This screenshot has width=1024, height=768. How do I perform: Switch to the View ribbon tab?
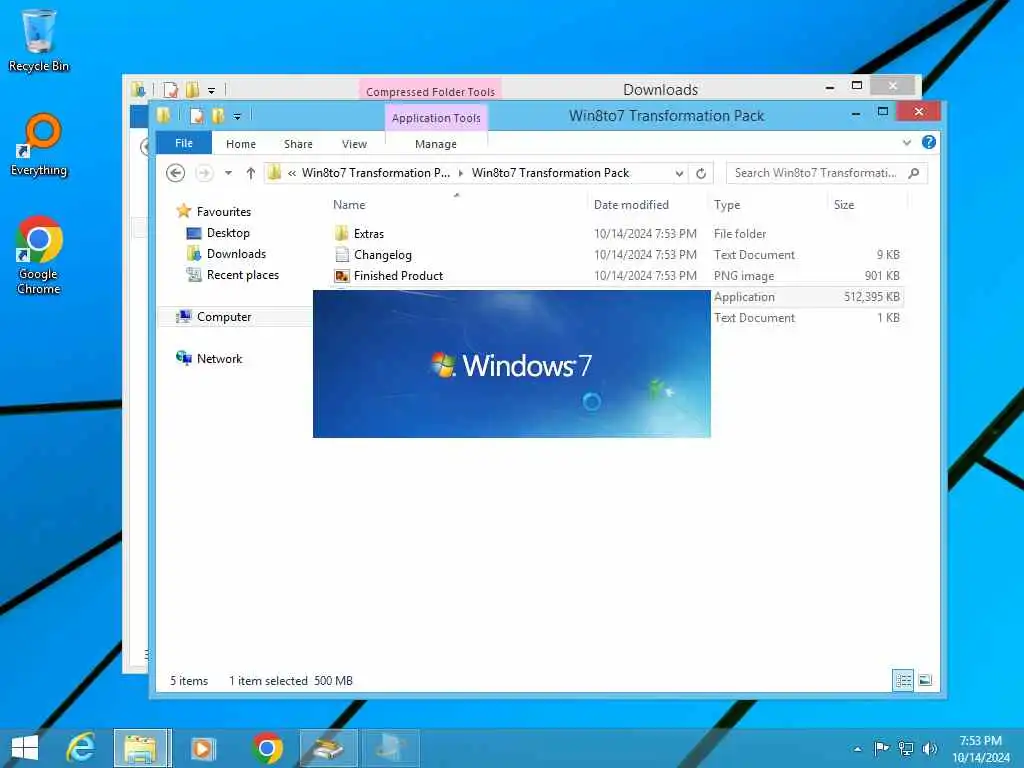point(355,144)
